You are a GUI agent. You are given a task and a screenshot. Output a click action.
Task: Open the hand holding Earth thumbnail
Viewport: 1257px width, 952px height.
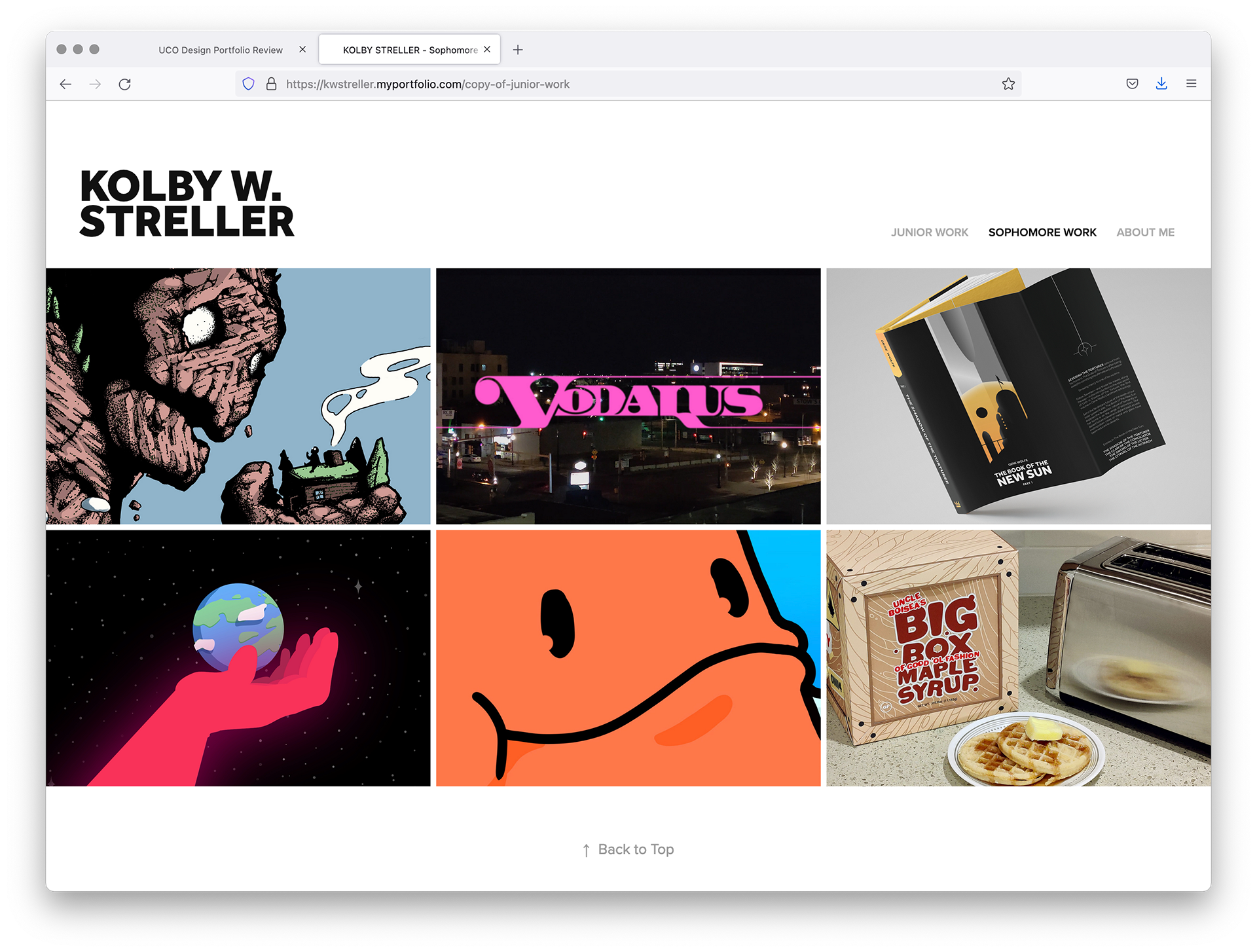[238, 658]
